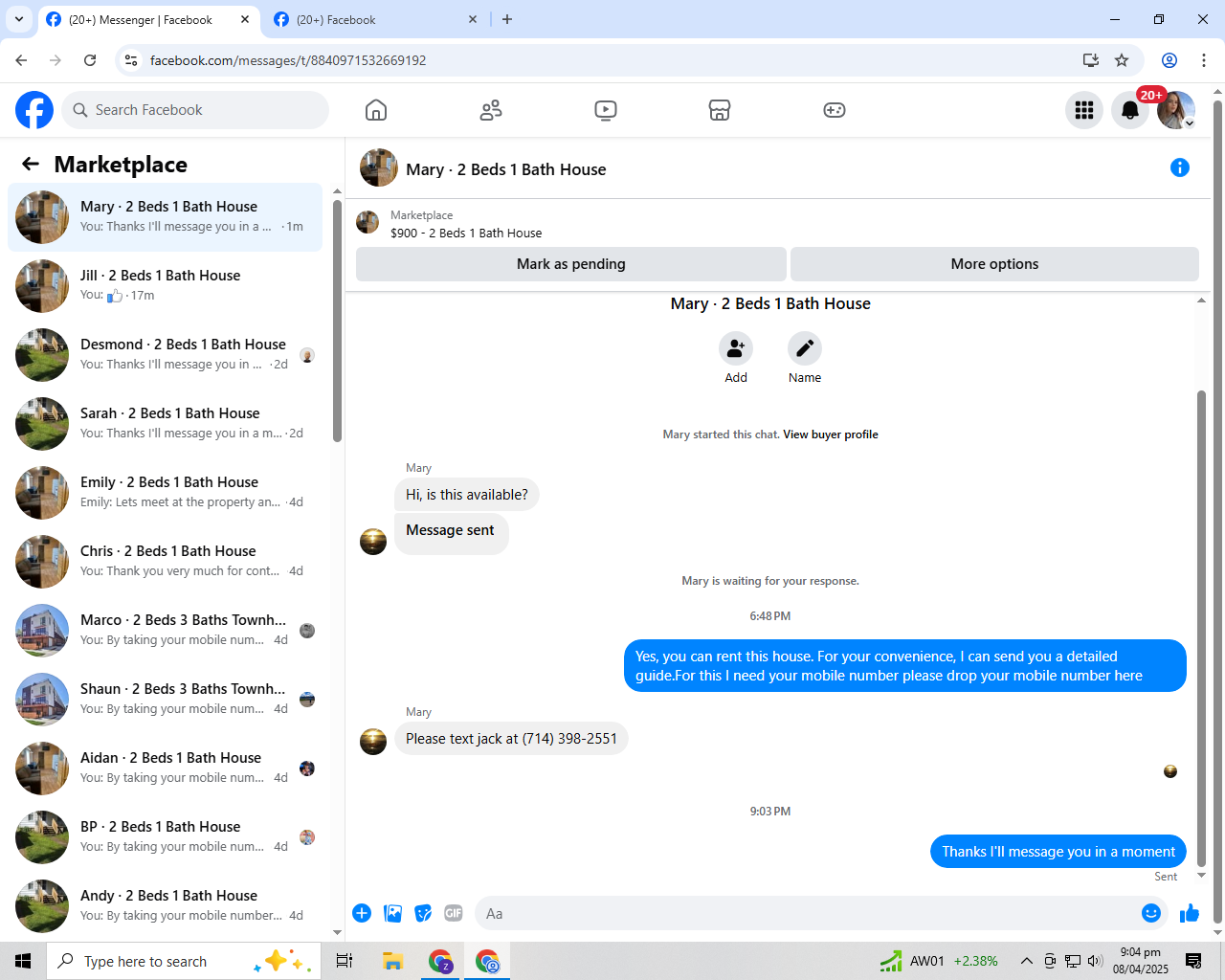Show hidden system tray icons chevron
This screenshot has width=1225, height=980.
(x=1026, y=961)
